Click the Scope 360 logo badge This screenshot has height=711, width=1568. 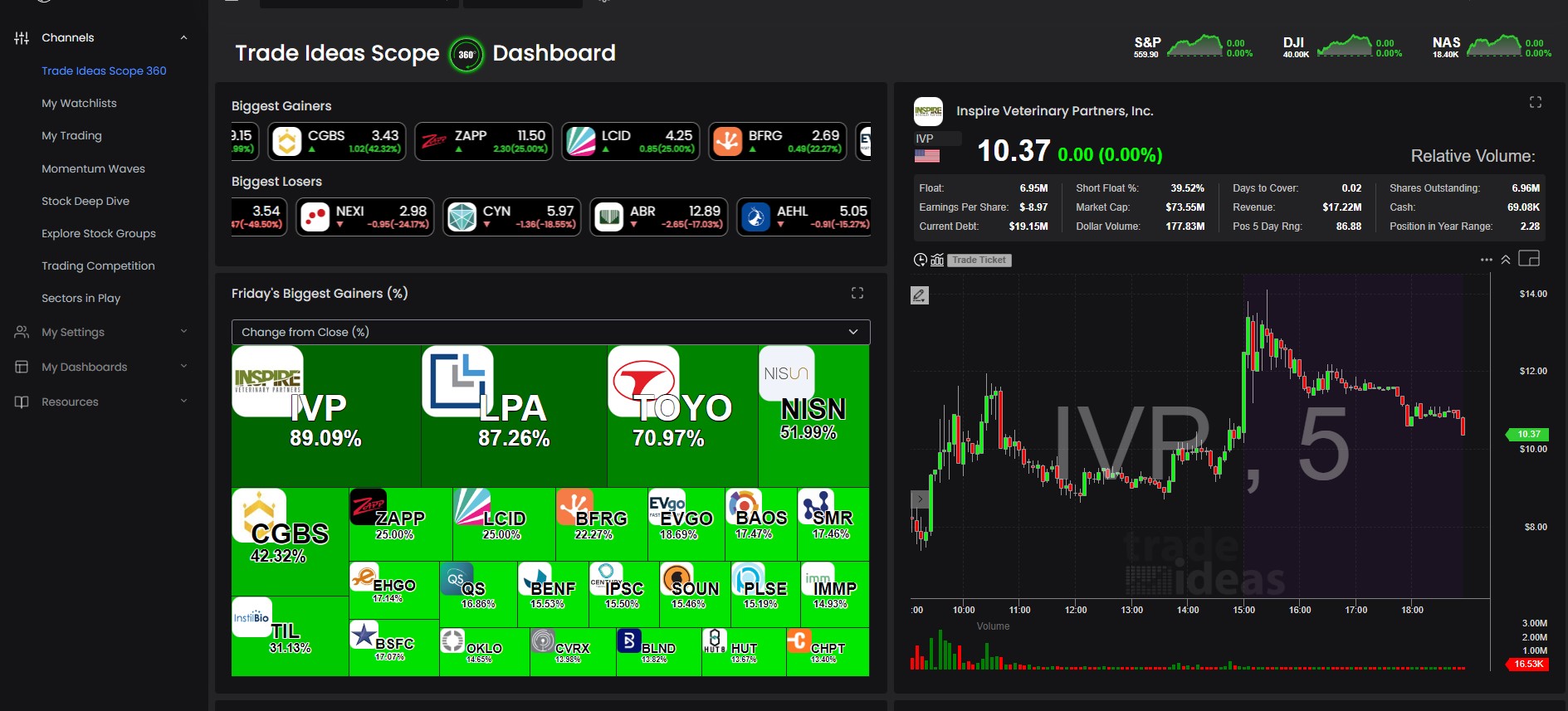click(466, 55)
